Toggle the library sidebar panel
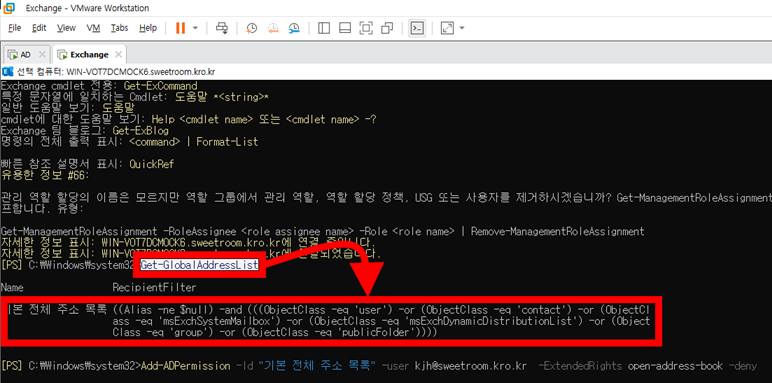Screen dimensions: 772x383 [323, 28]
